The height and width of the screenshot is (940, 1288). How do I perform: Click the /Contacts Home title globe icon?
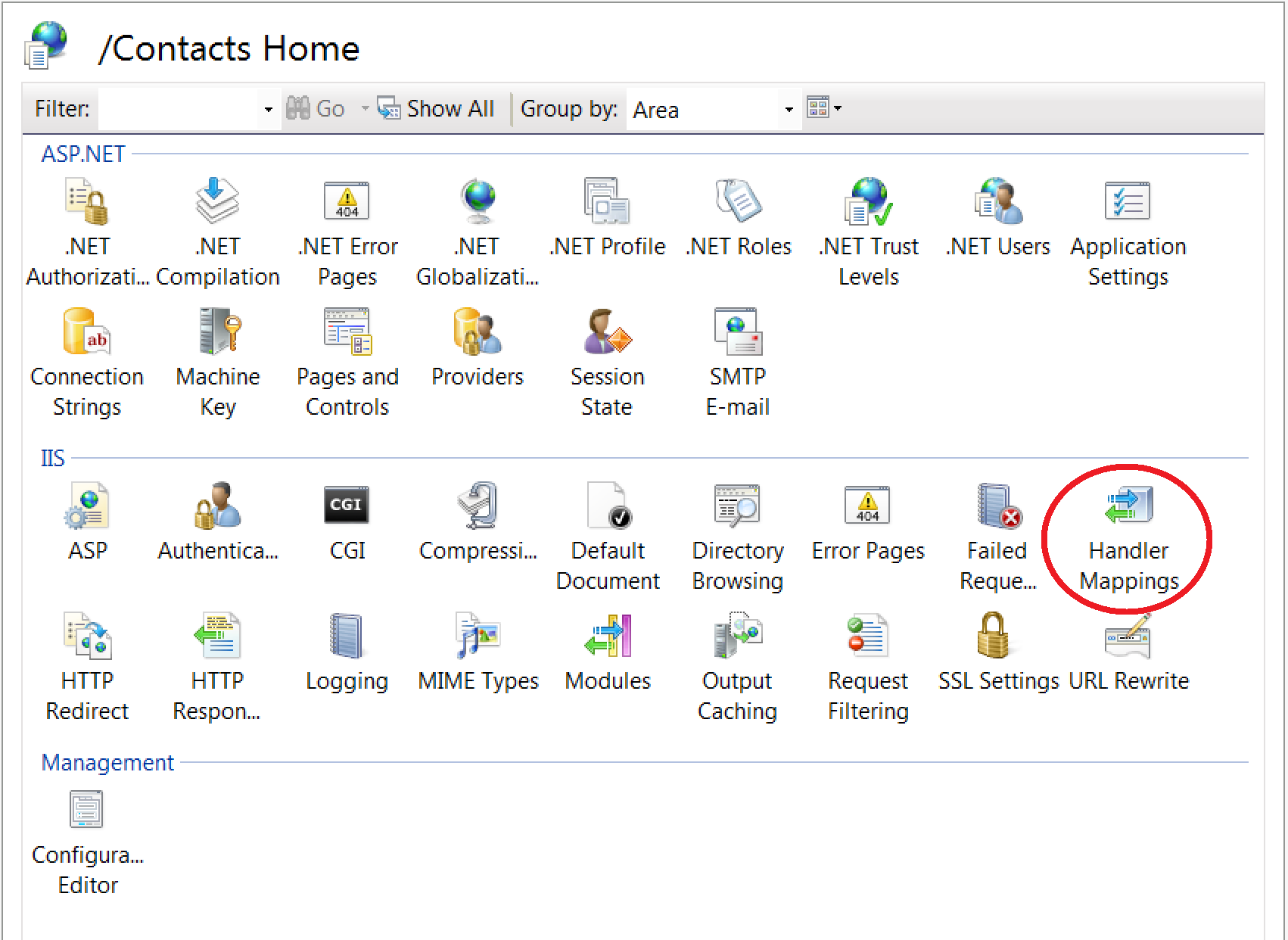47,45
